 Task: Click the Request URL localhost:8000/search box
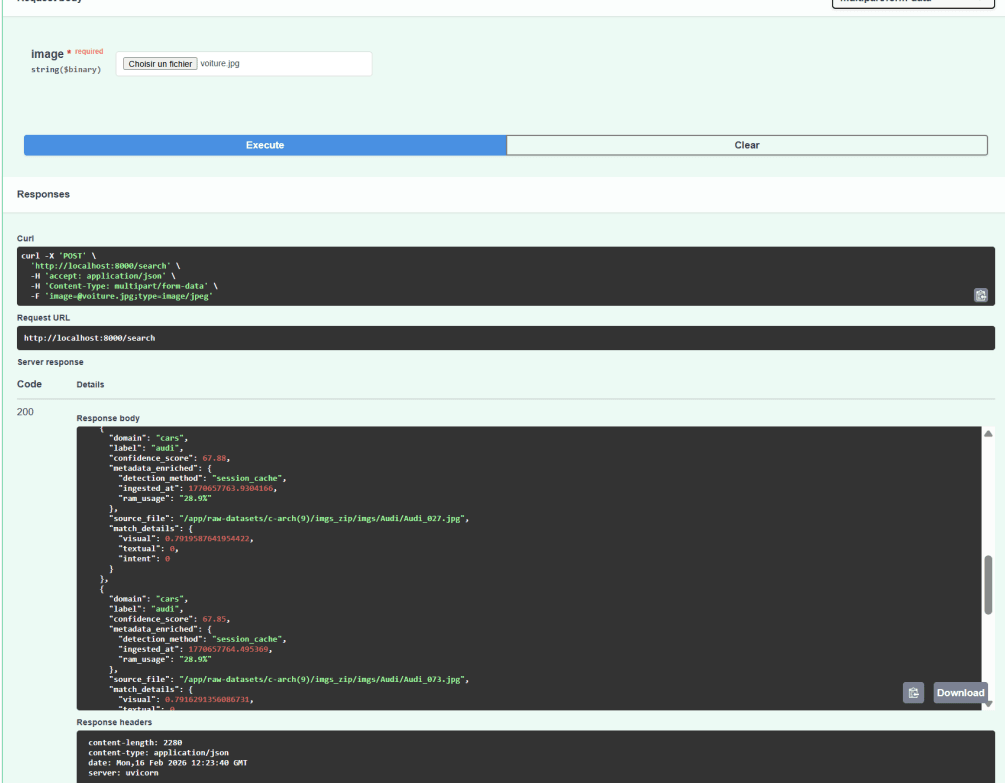point(506,338)
